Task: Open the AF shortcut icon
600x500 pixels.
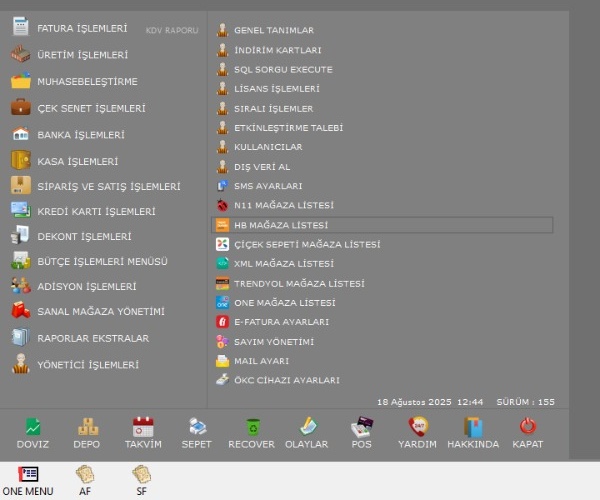Action: 85,474
